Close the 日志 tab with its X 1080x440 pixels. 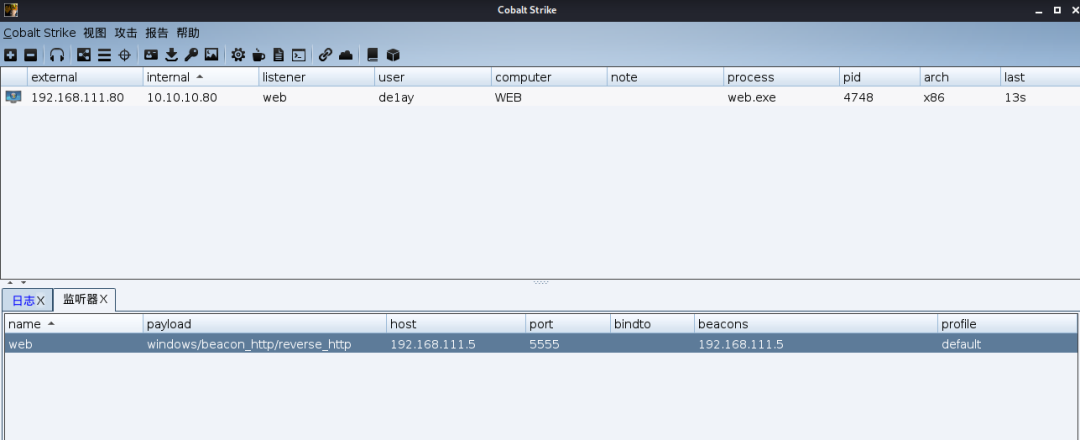[41, 300]
